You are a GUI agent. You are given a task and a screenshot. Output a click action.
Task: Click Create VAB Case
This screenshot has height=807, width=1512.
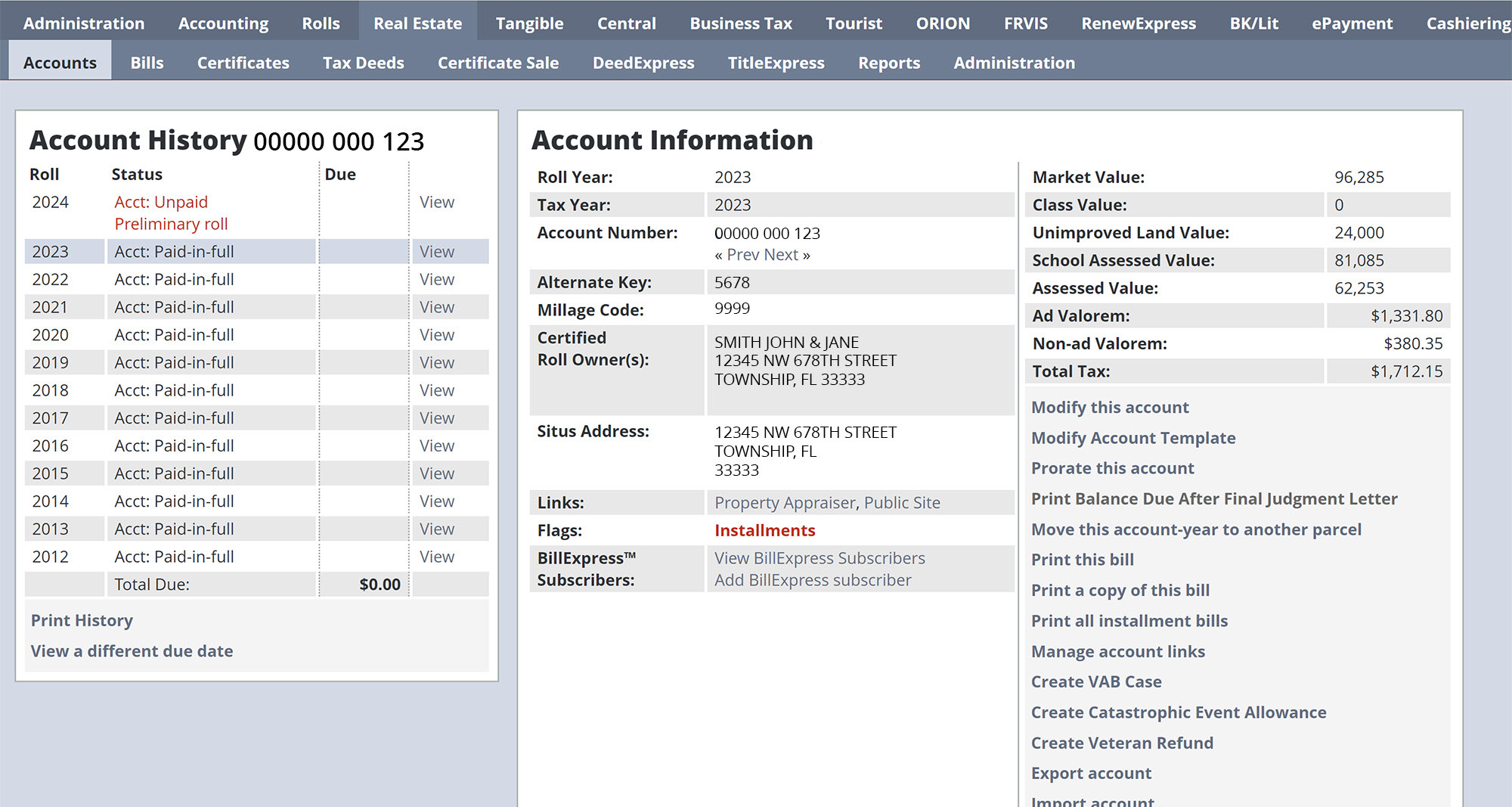[1096, 681]
